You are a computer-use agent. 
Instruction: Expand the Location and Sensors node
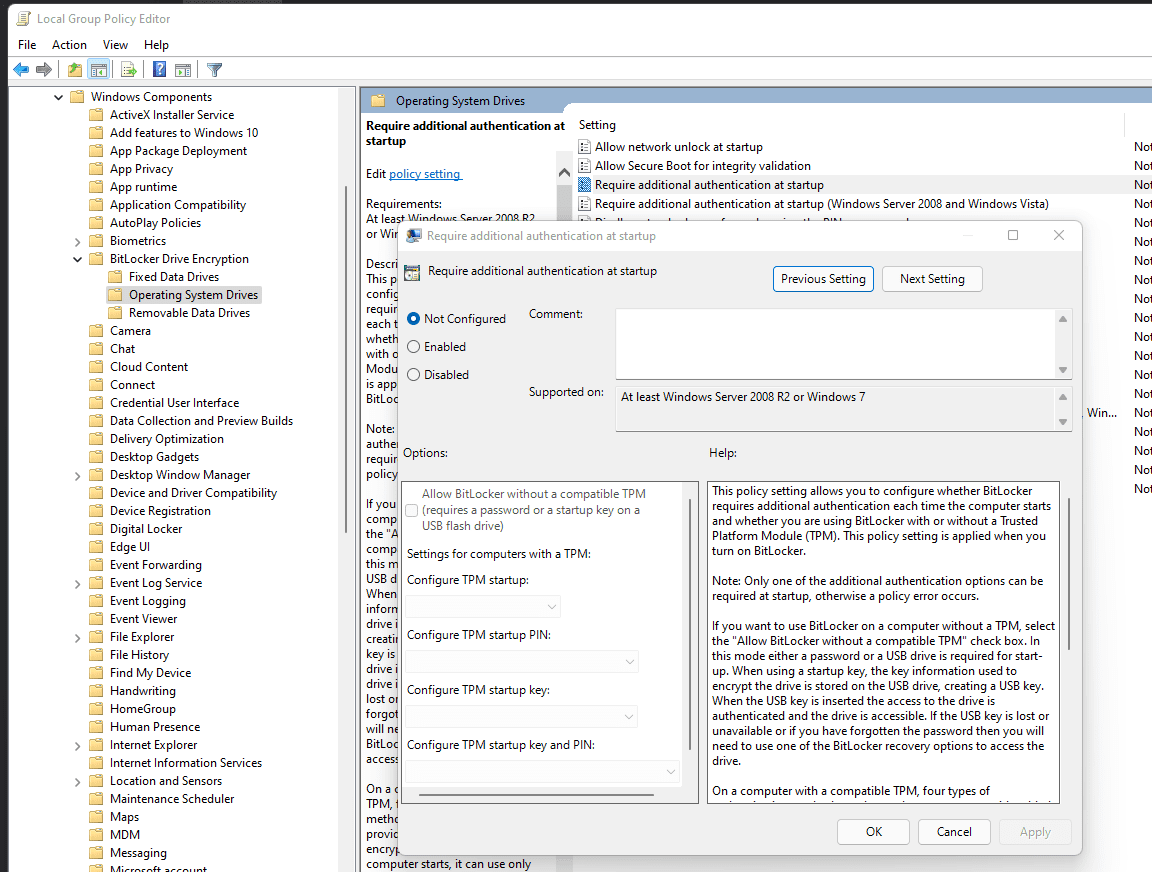[x=78, y=782]
